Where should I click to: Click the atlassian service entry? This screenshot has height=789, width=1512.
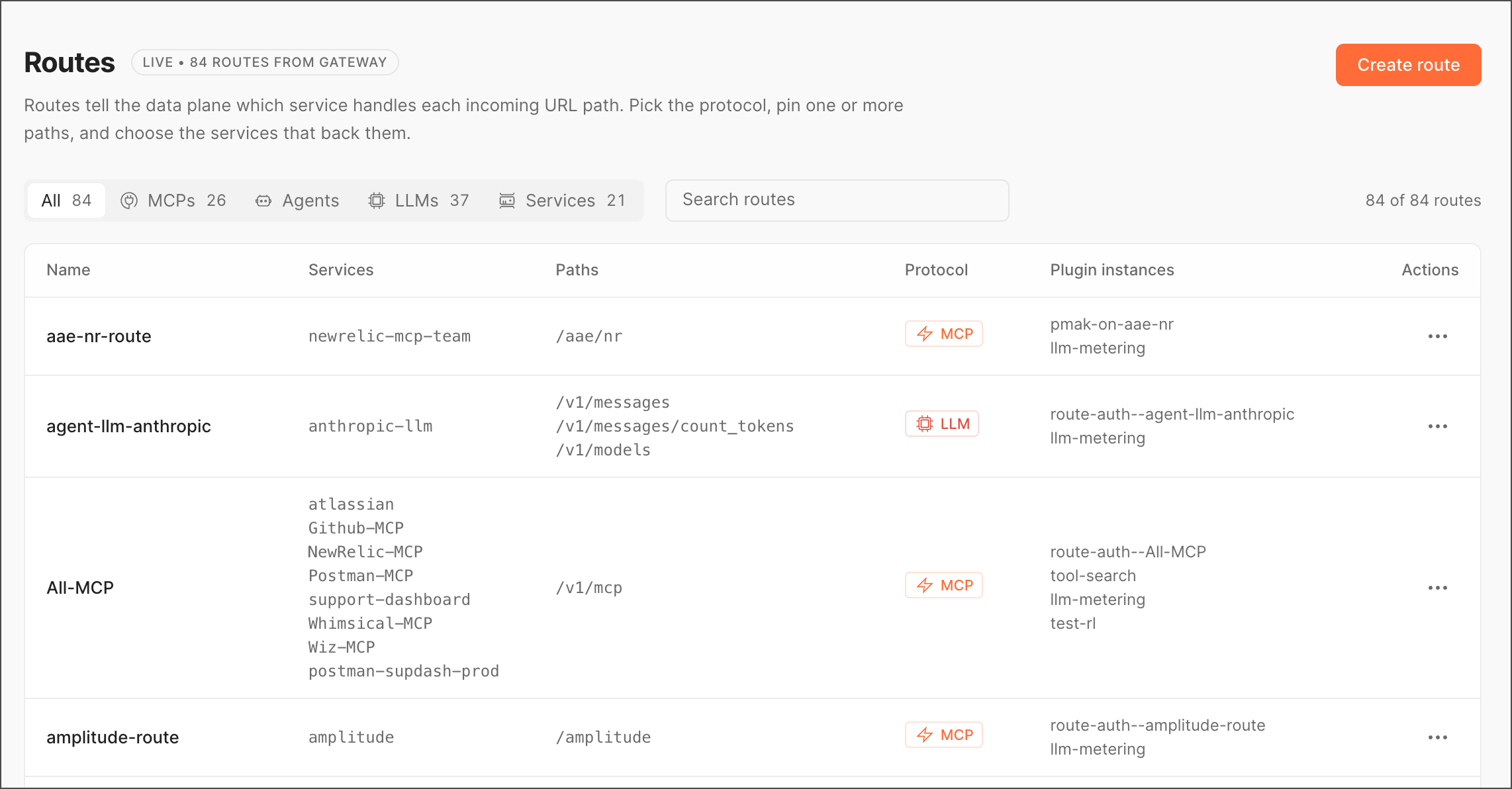(351, 504)
